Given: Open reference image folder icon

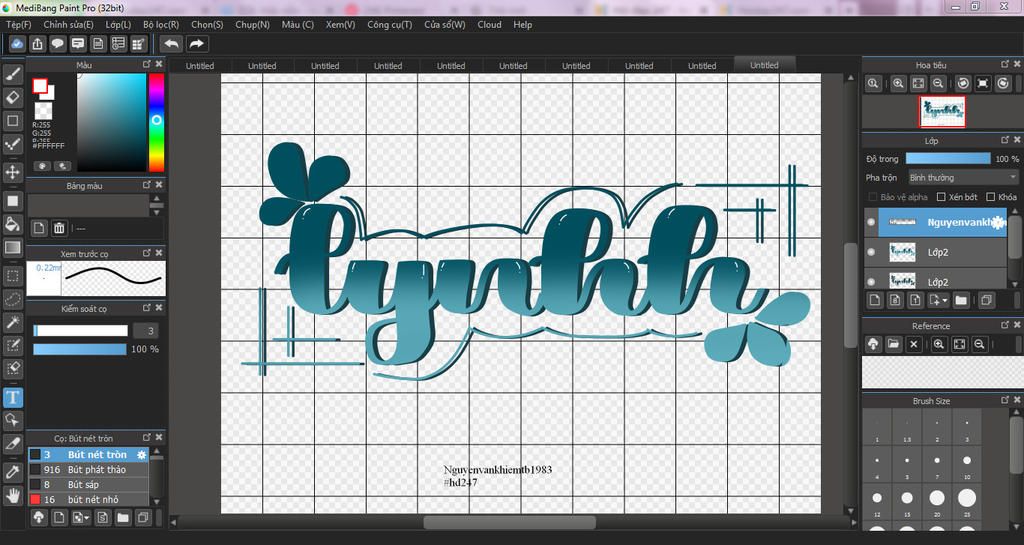Looking at the screenshot, I should pos(893,344).
